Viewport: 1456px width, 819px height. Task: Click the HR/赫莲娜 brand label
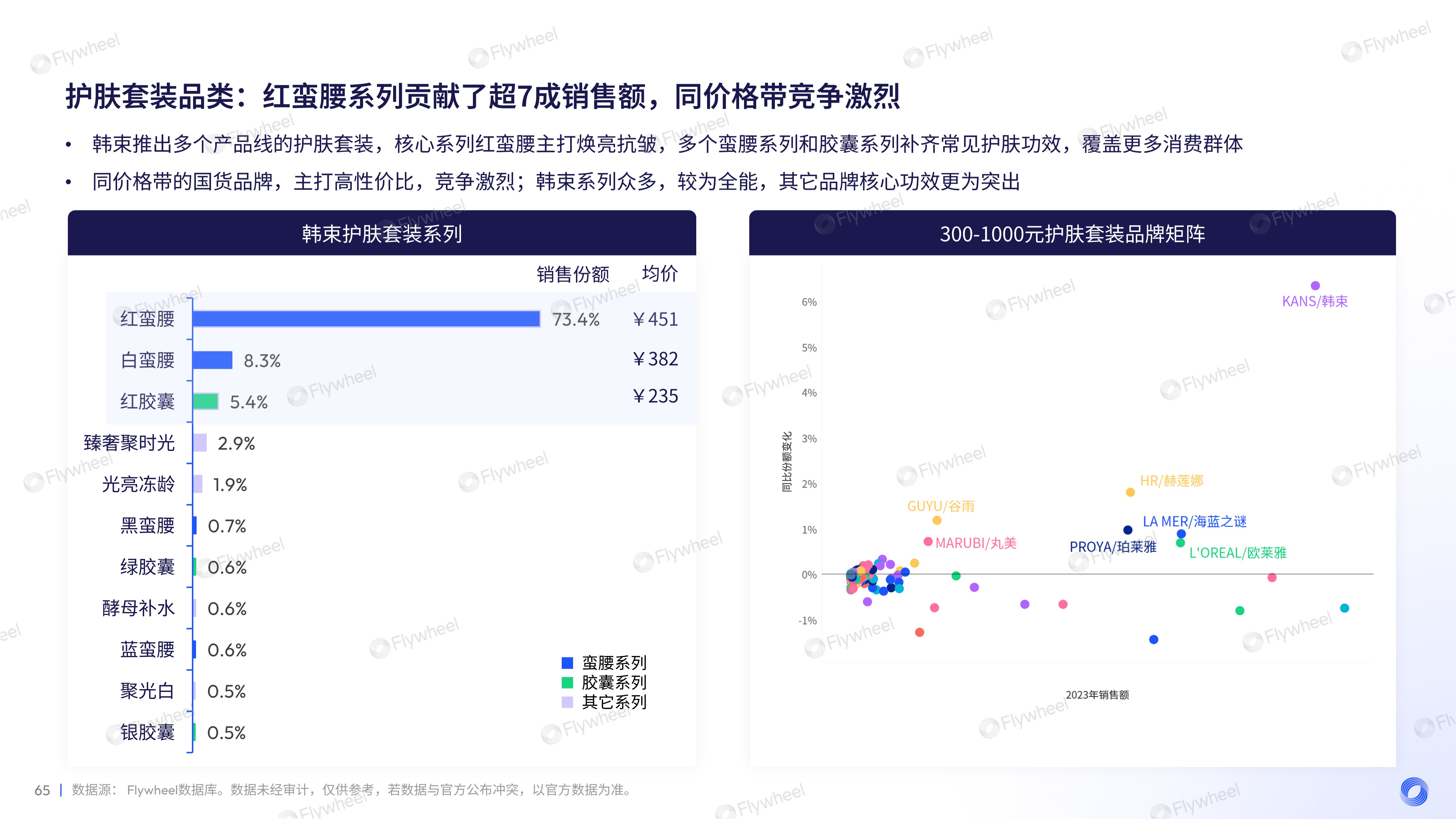[x=1172, y=481]
